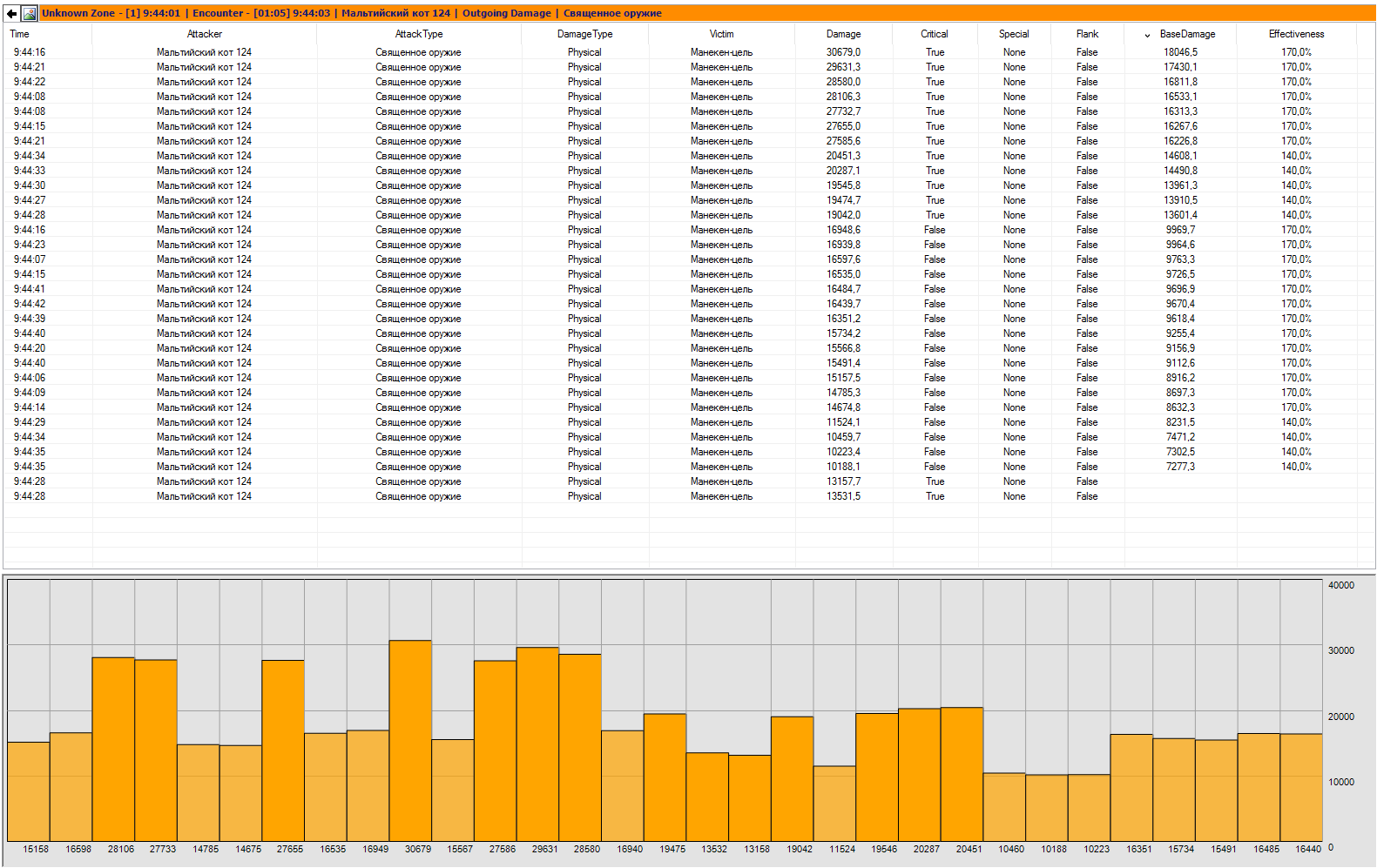Select the damage value 19042,0 cell
This screenshot has height=868, width=1377.
843,215
